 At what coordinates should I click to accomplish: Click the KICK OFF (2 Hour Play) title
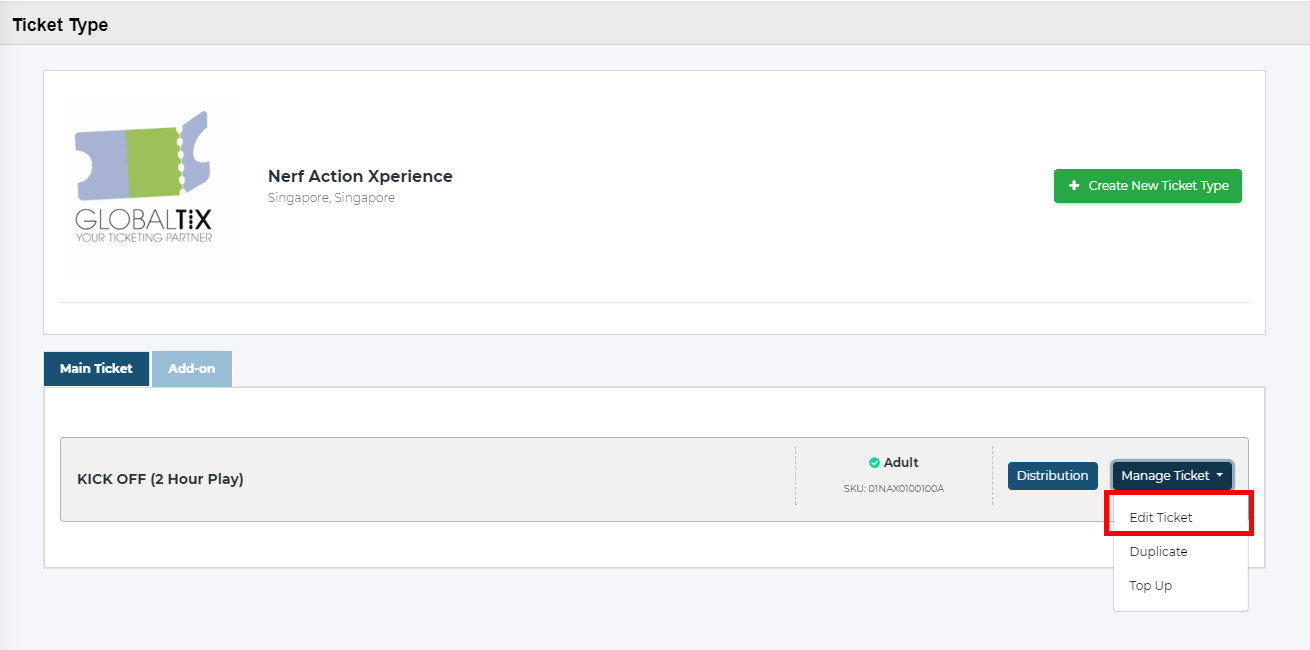(160, 479)
